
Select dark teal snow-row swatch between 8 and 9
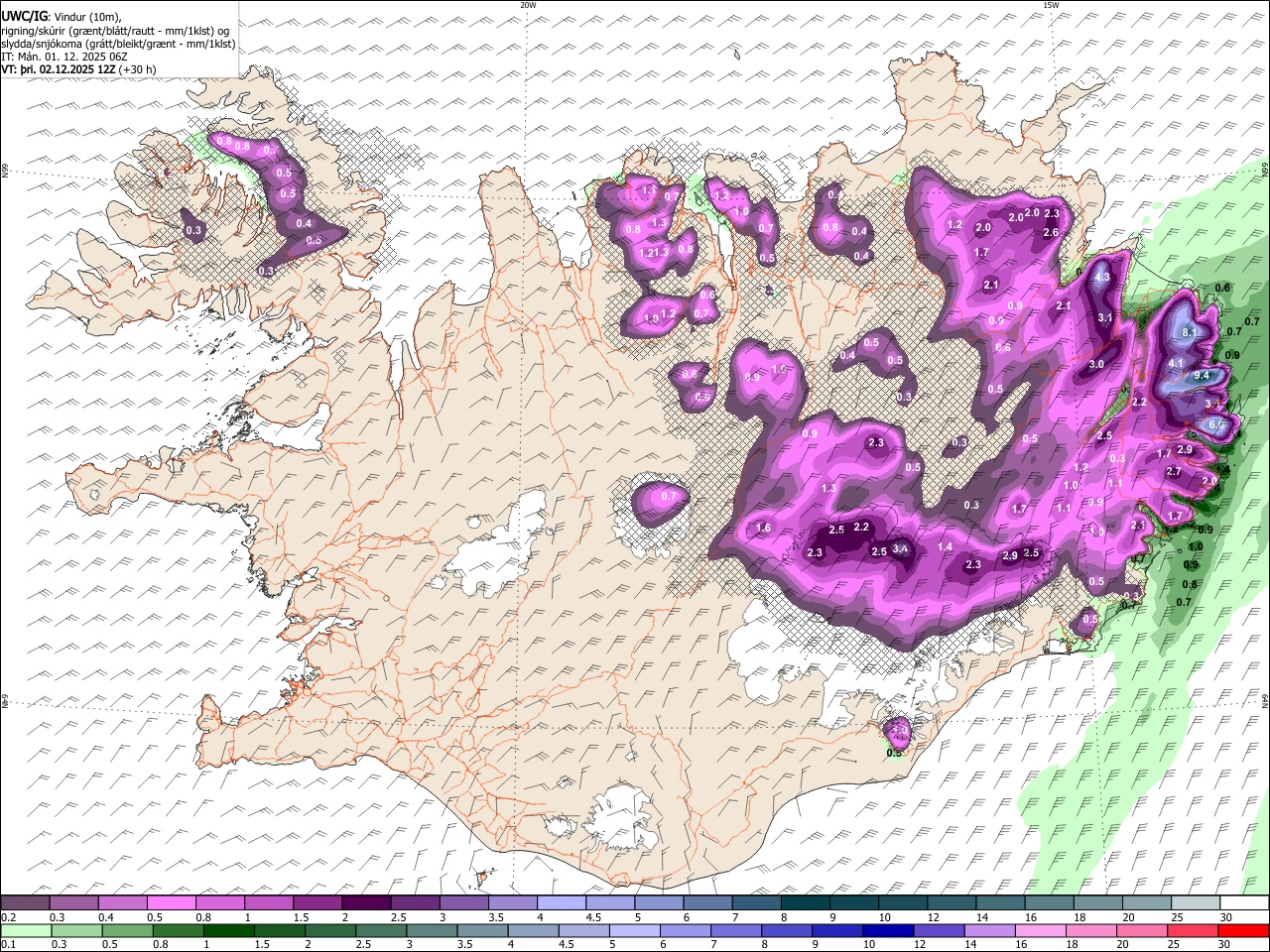coord(805,903)
